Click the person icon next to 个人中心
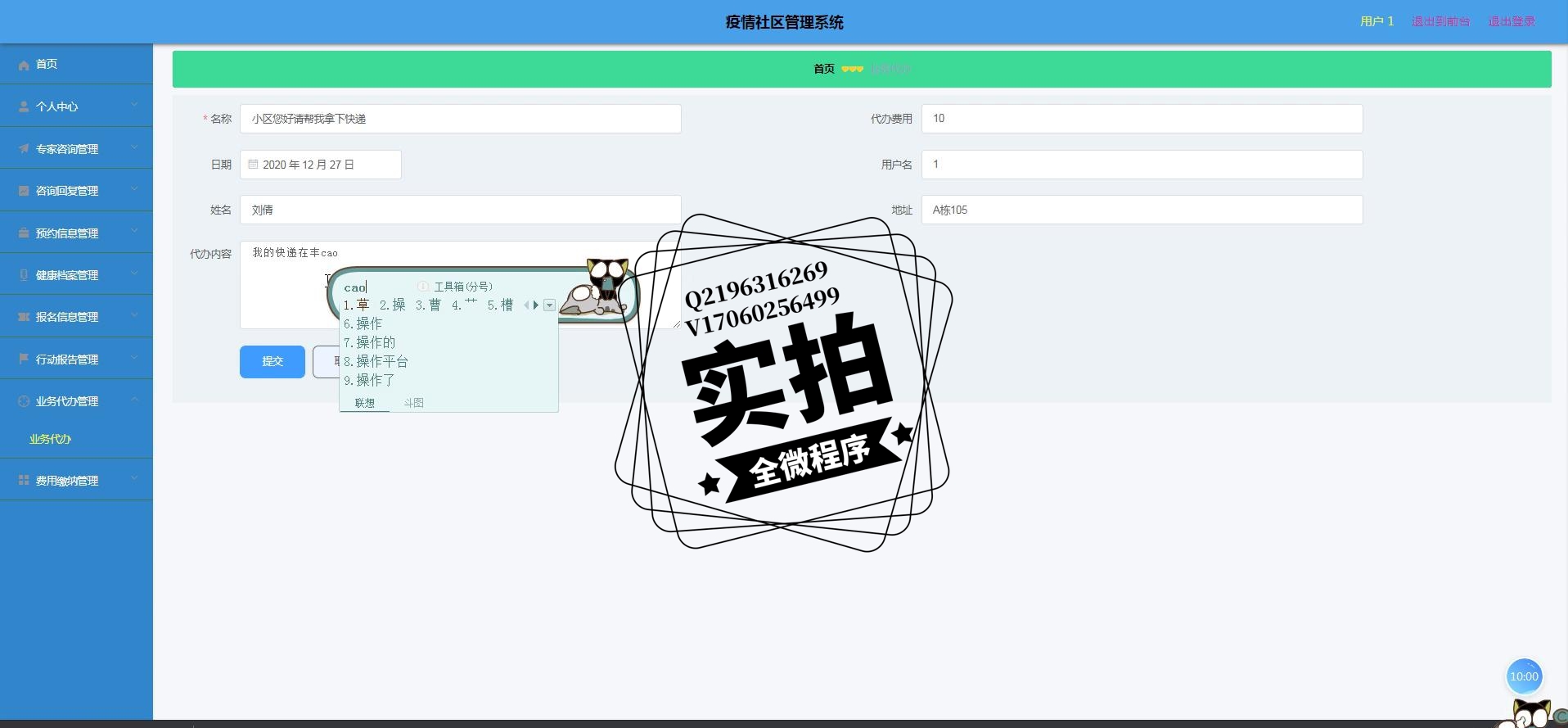This screenshot has height=728, width=1568. coord(24,106)
